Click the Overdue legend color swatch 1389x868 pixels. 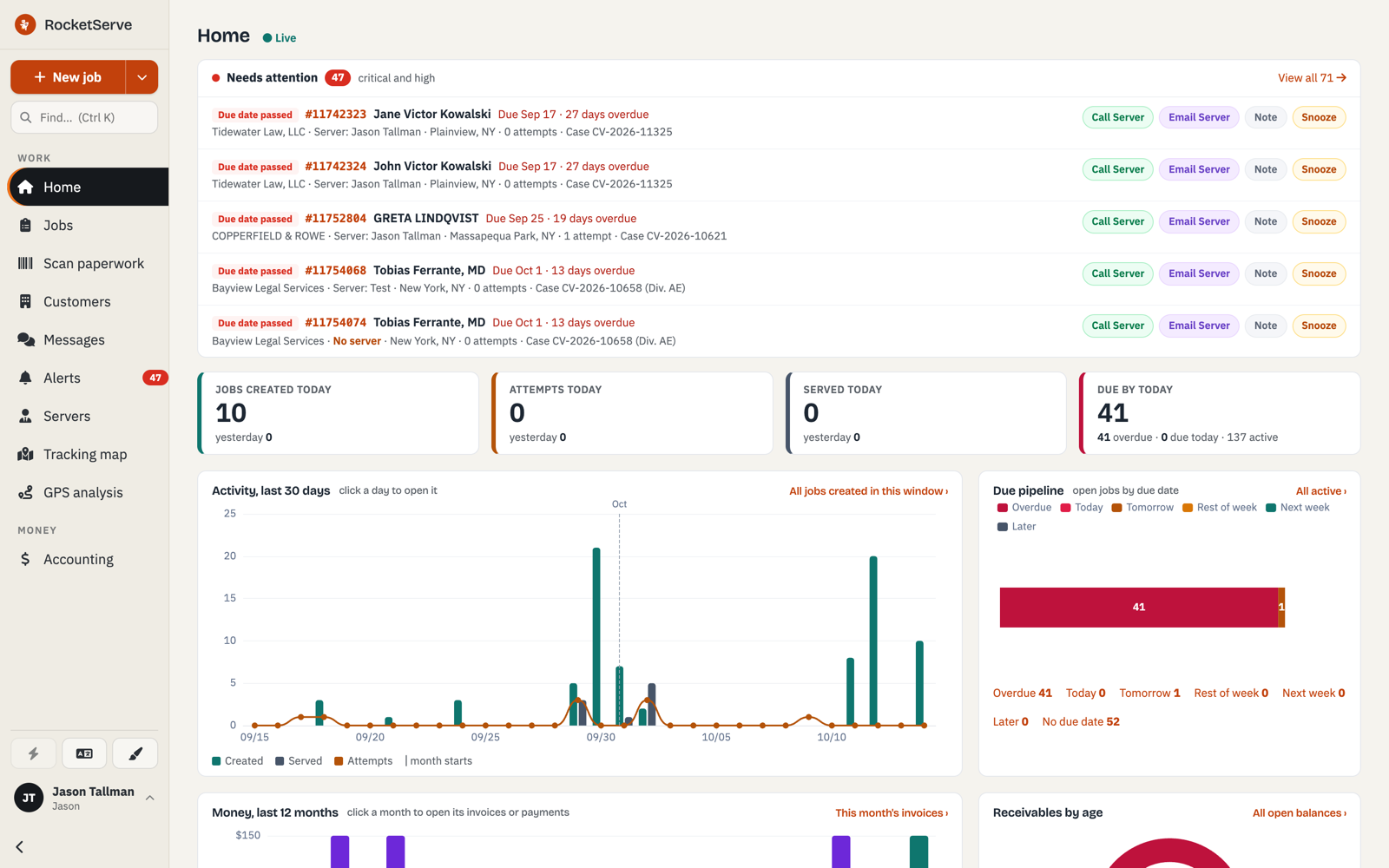[1003, 508]
